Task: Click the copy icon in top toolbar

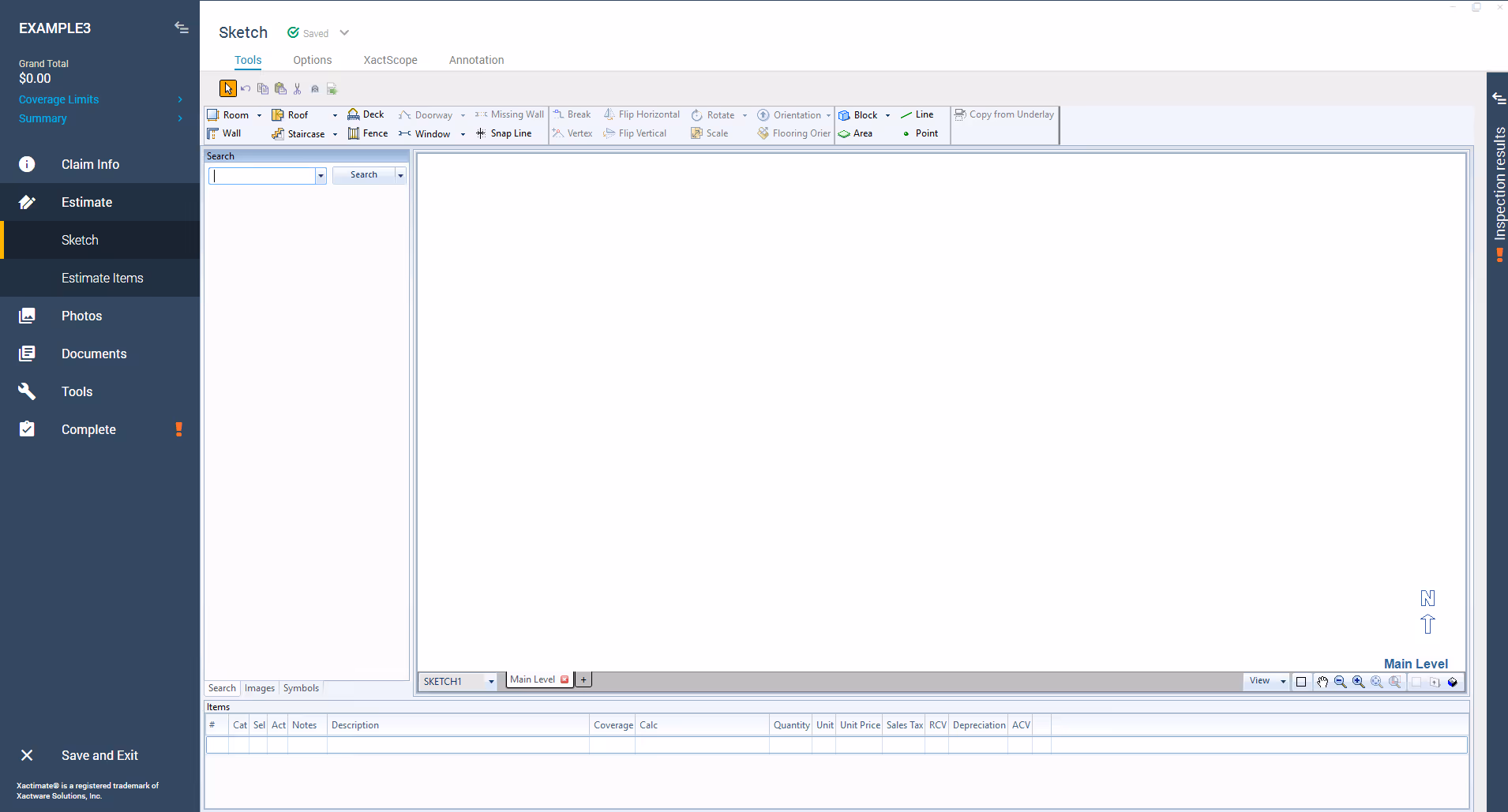Action: [x=263, y=88]
